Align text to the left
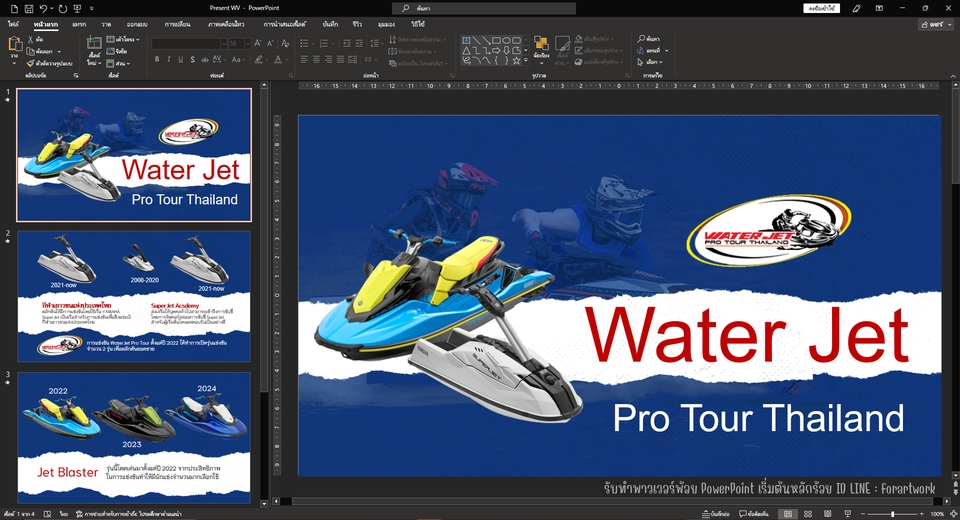The width and height of the screenshot is (960, 520). (304, 59)
